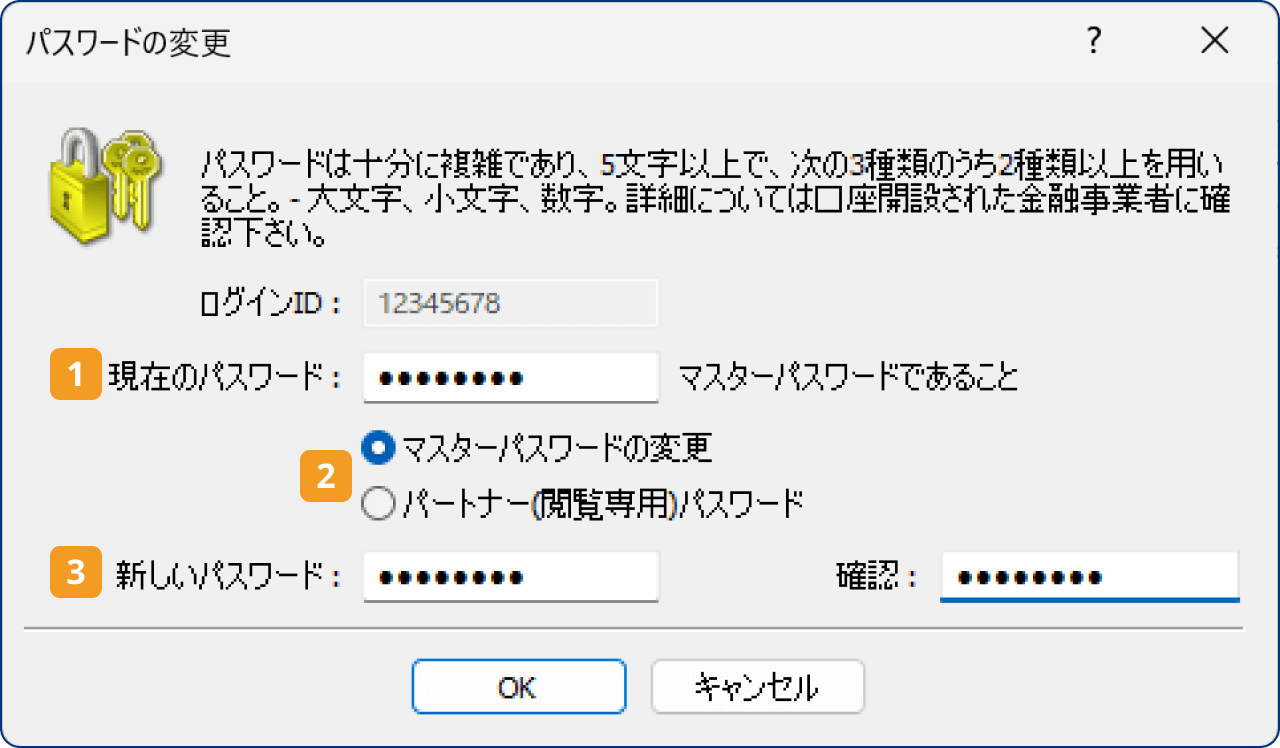Focus the 確認 password confirmation field
The height and width of the screenshot is (748, 1280).
point(1088,576)
